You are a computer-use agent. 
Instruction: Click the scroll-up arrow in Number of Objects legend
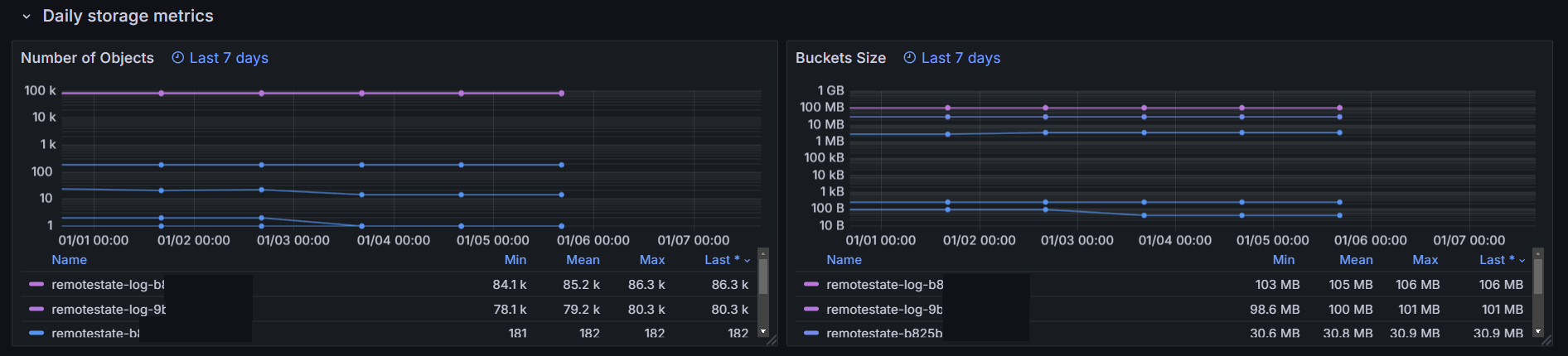[763, 253]
